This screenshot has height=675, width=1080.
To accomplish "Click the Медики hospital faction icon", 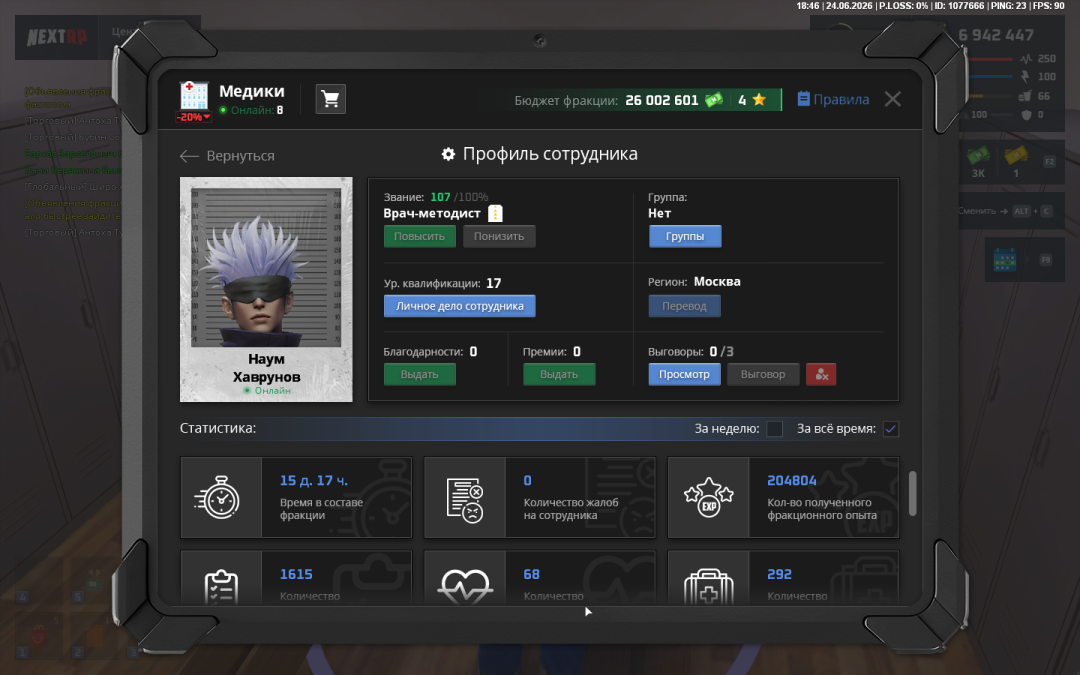I will (x=194, y=96).
